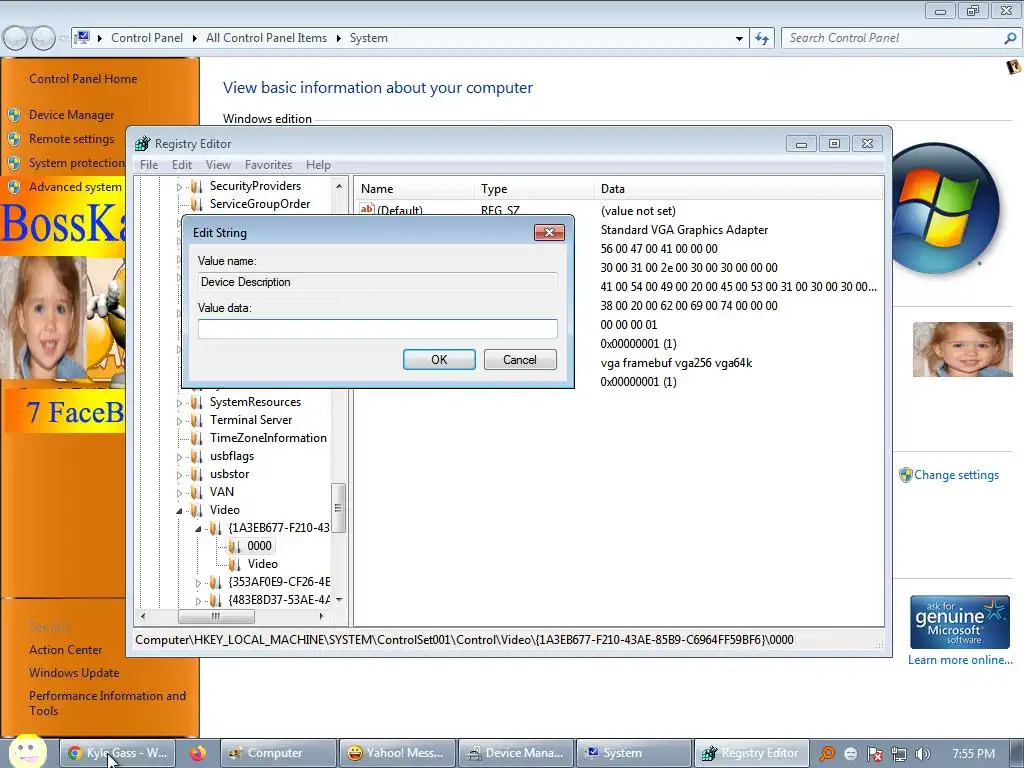The image size is (1024, 768).
Task: Click the All Control Panel Items breadcrumb
Action: tap(266, 38)
